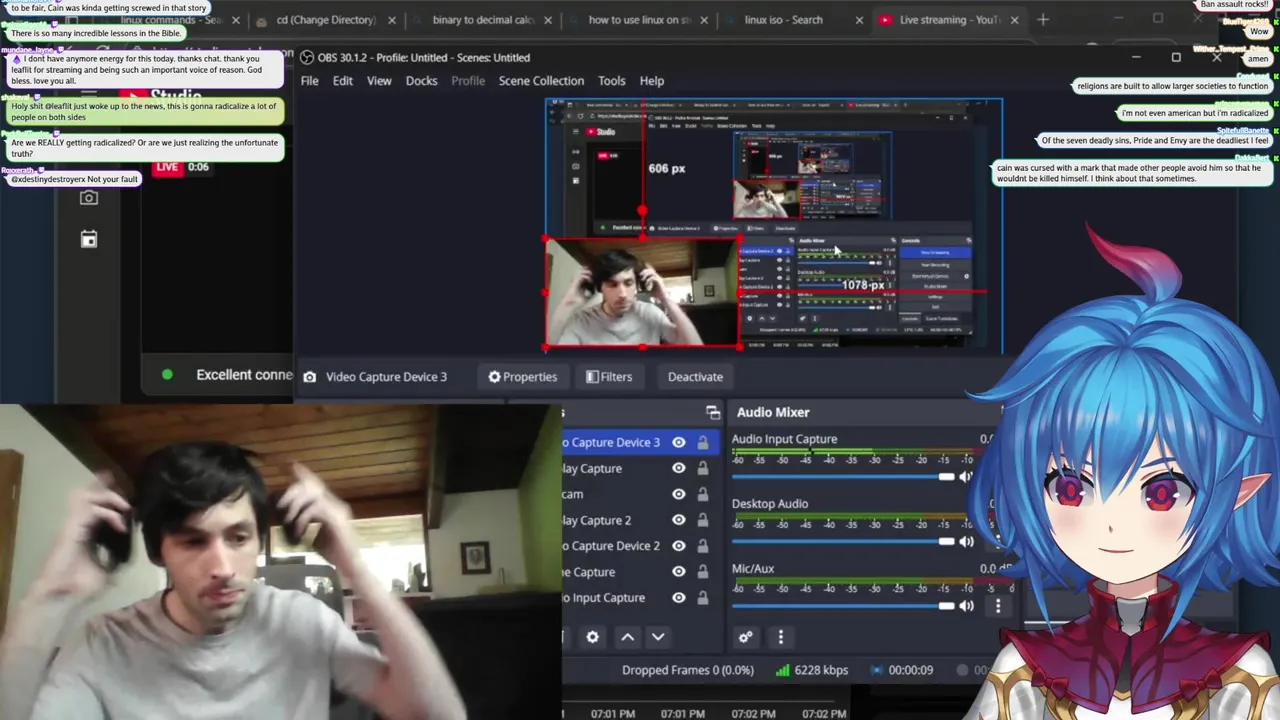
Task: Mute the Mic/Aux channel
Action: tap(966, 606)
